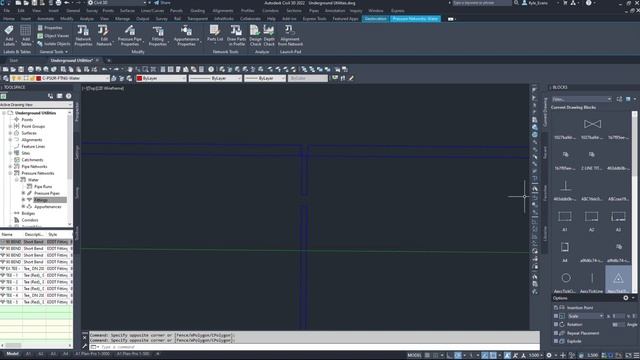Expand the Pressure Pipes tree node

pos(23,193)
